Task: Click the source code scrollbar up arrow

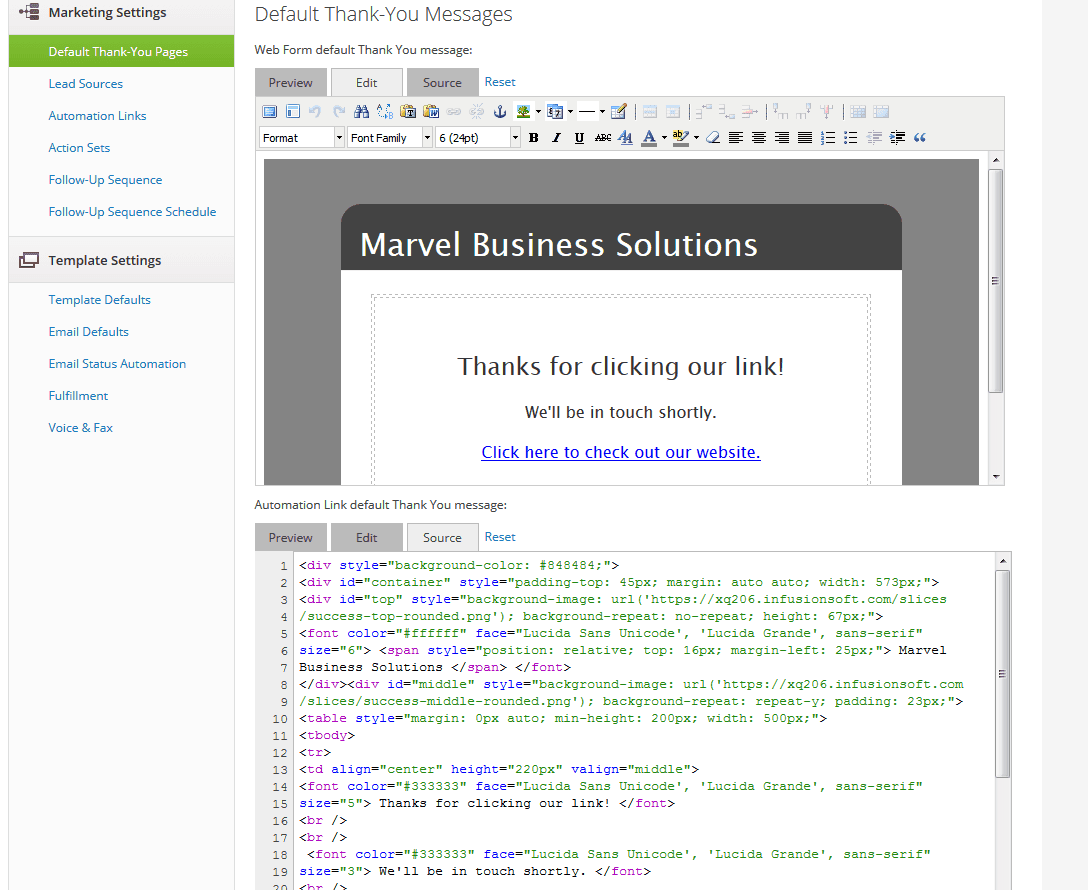Action: pos(1003,560)
